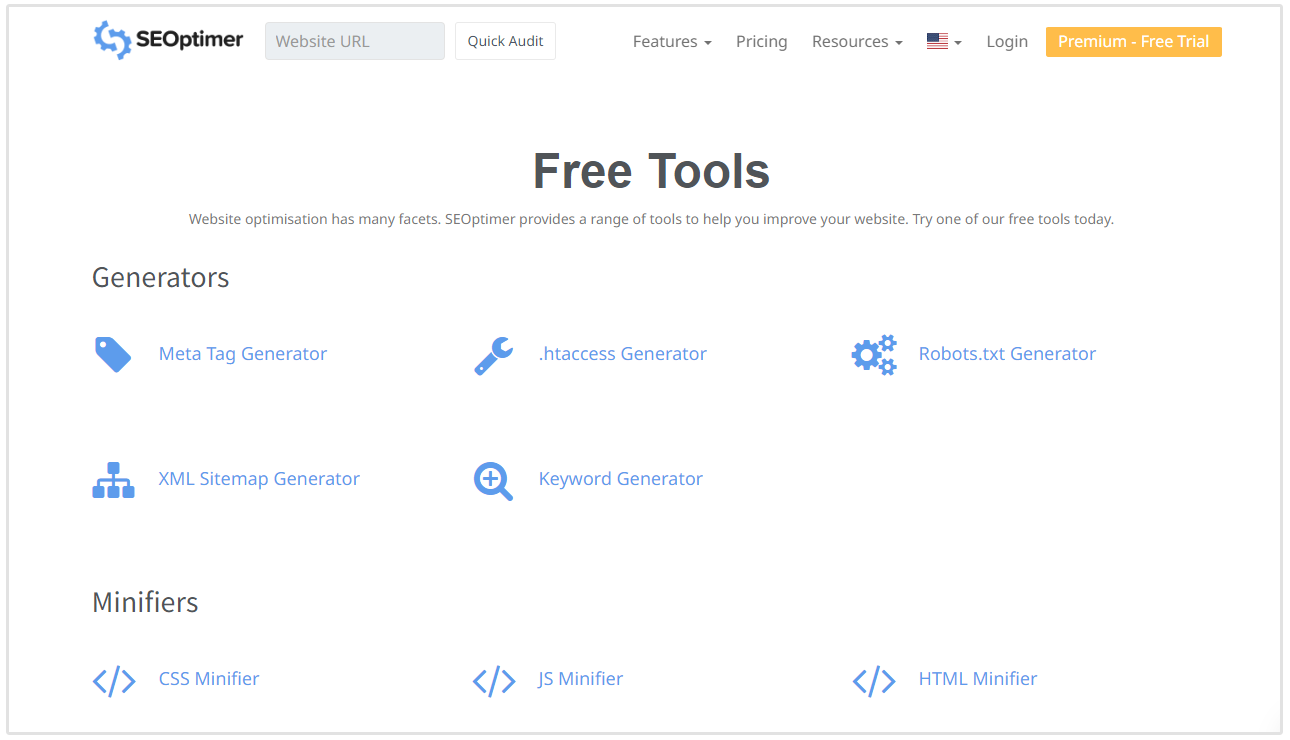Click the JS Minifier code brackets icon

493,680
